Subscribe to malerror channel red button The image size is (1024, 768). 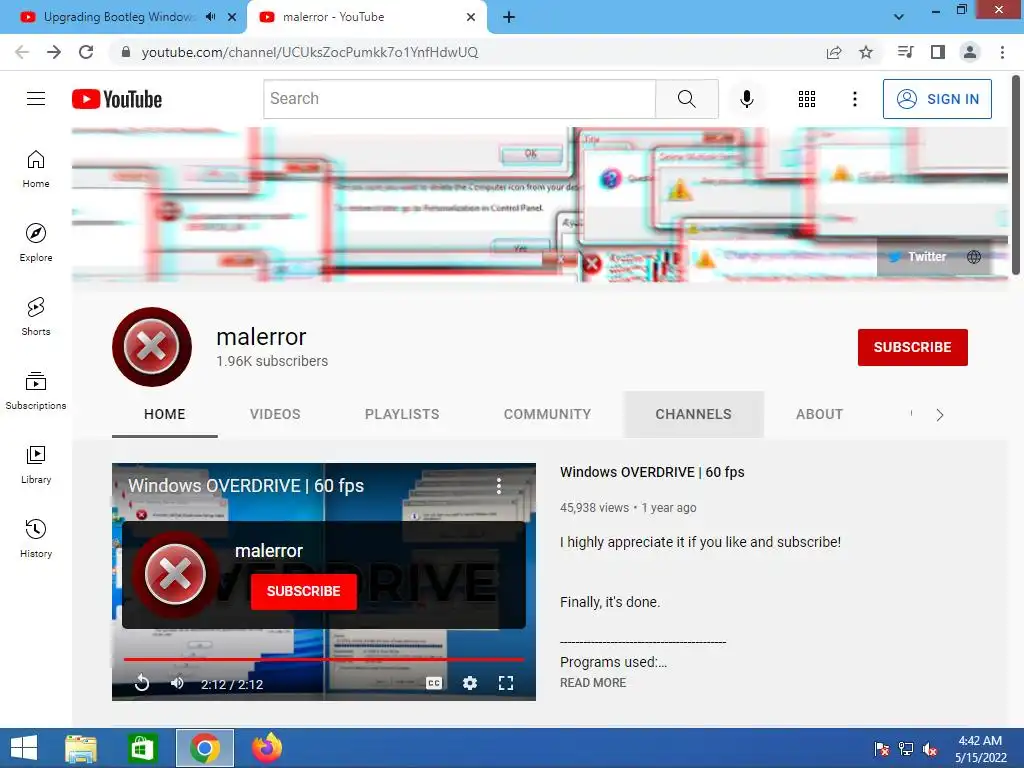tap(912, 347)
